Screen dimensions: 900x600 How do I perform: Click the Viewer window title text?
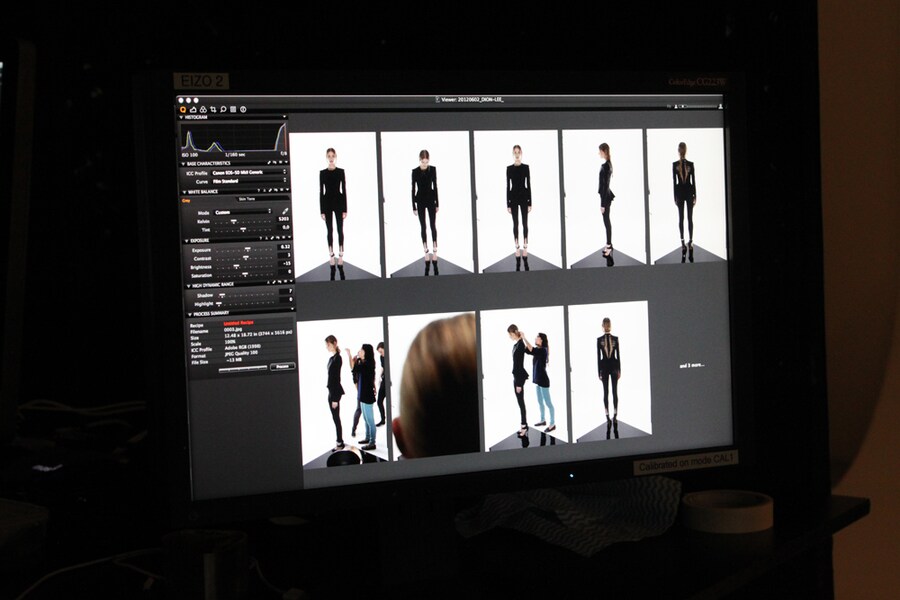tap(472, 99)
